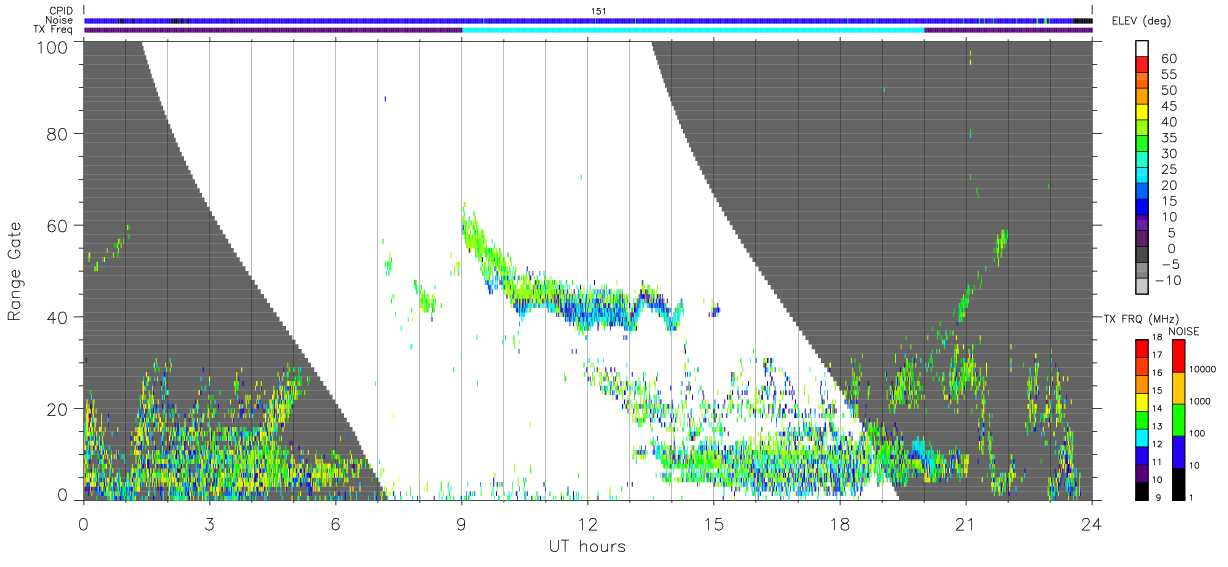Click x-axis tick label 15
This screenshot has height=567, width=1228.
(714, 523)
